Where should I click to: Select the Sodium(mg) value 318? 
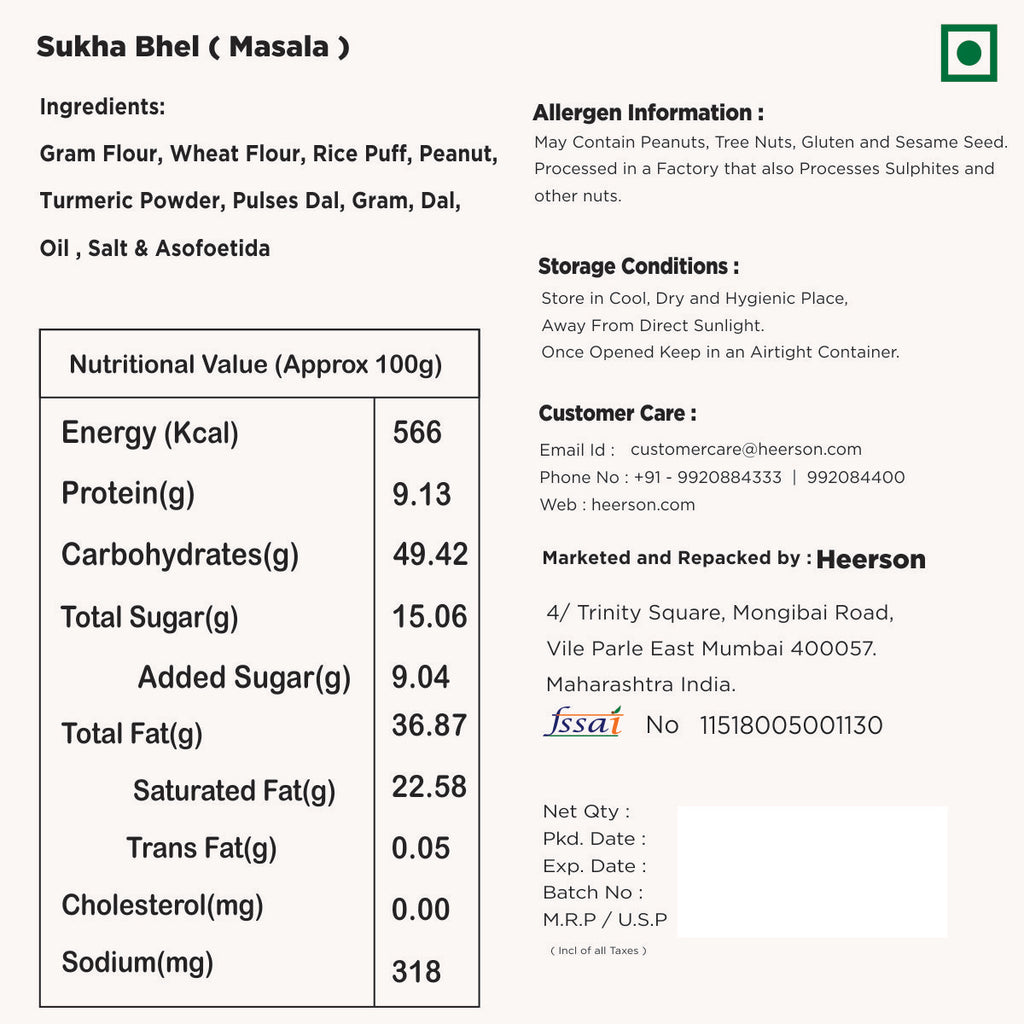416,971
